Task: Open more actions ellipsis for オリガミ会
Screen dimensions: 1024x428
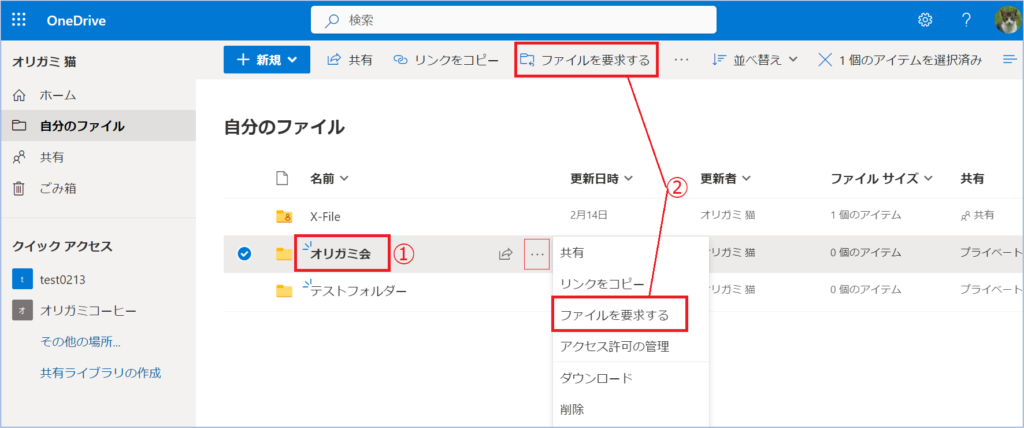Action: 538,254
